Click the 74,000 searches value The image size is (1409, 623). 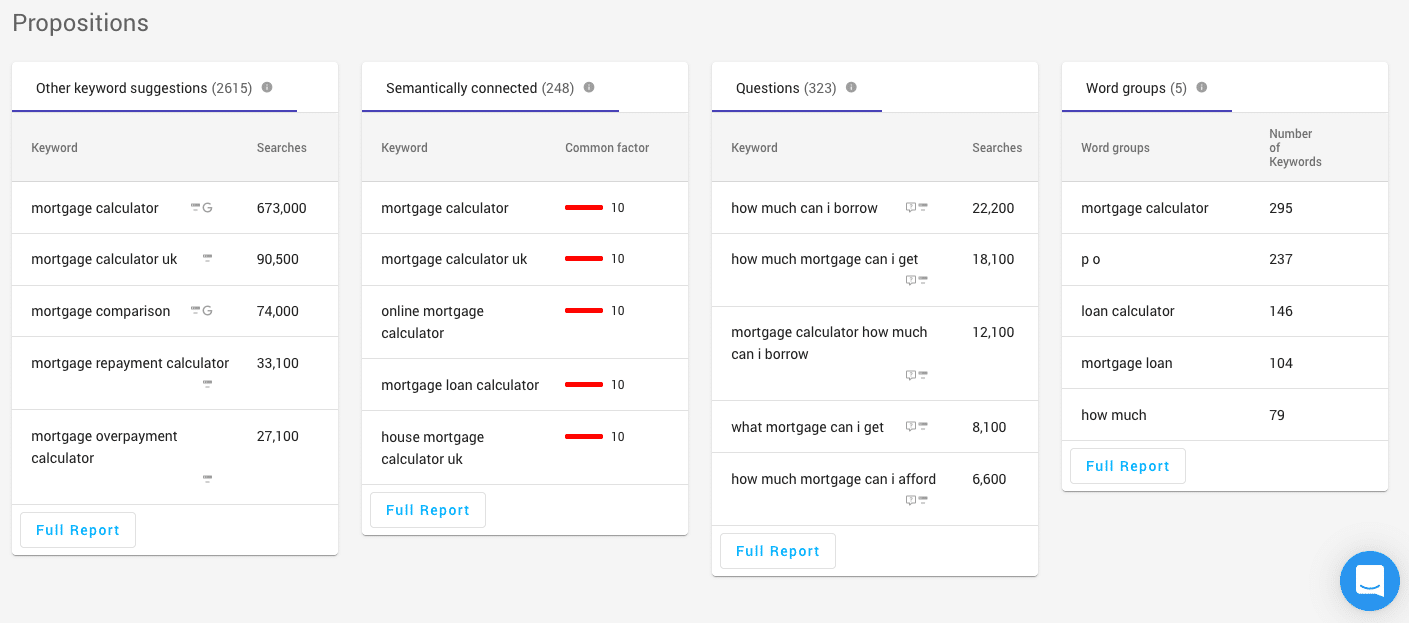pos(278,311)
